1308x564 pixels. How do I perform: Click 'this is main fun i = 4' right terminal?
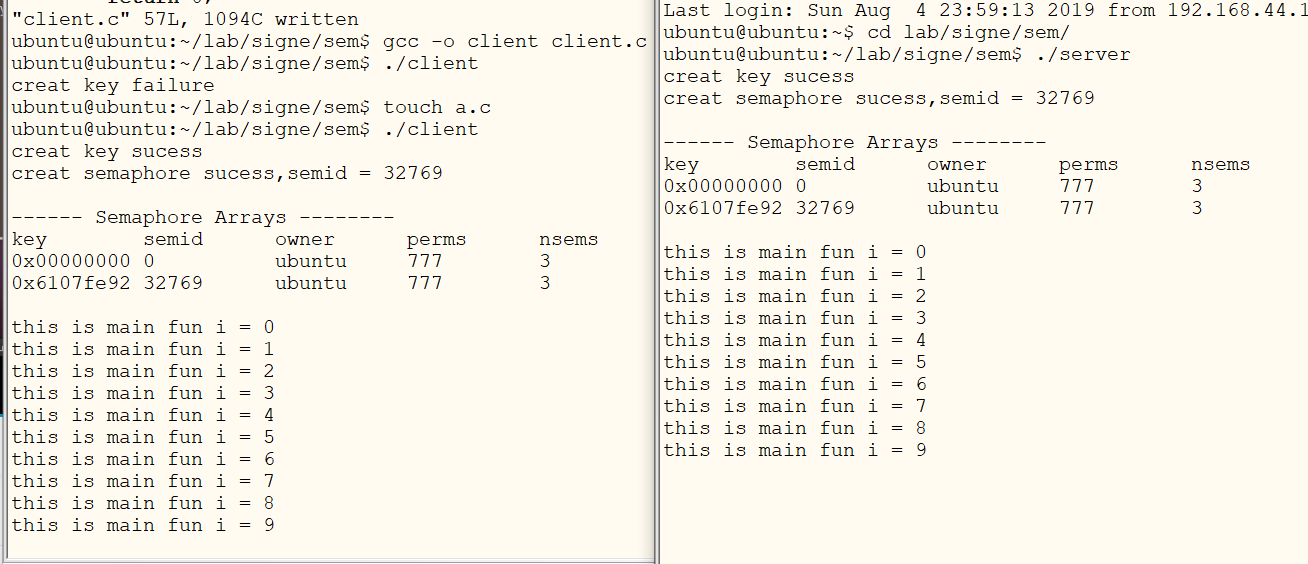795,341
